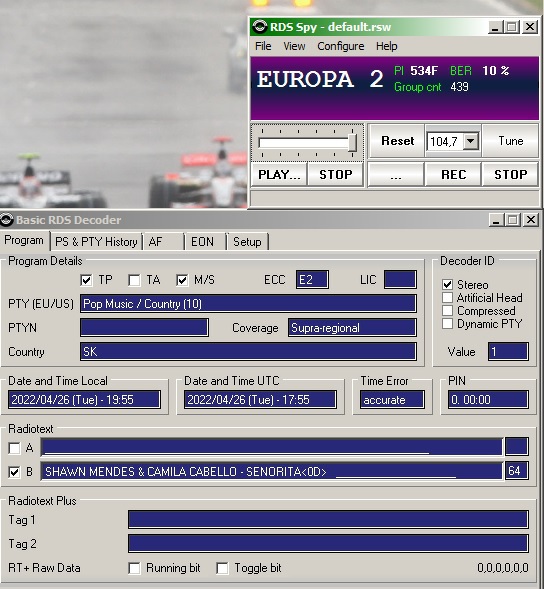
Task: Switch to the PS & PTY History tab
Action: 96,242
